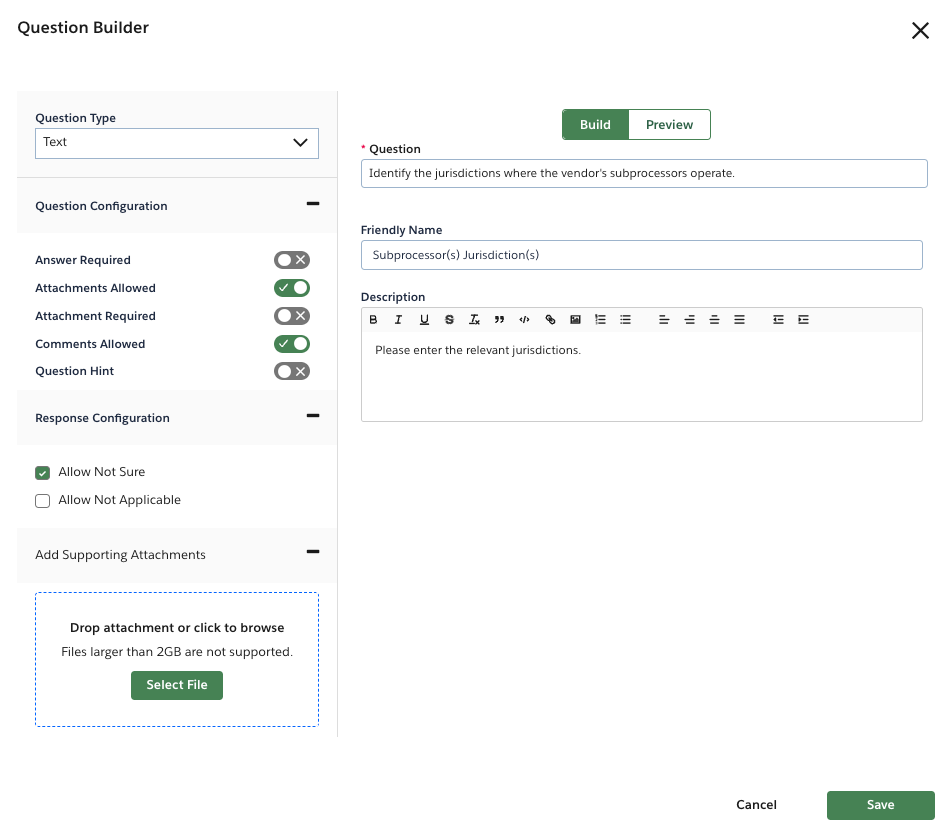Clear formatting with the remove-format icon
The width and height of the screenshot is (951, 837).
pos(474,319)
